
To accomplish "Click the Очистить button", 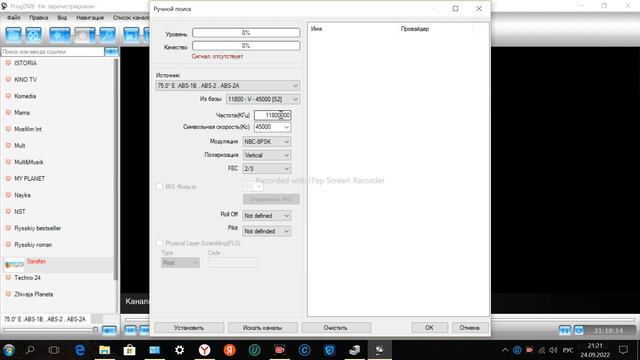I will [336, 328].
